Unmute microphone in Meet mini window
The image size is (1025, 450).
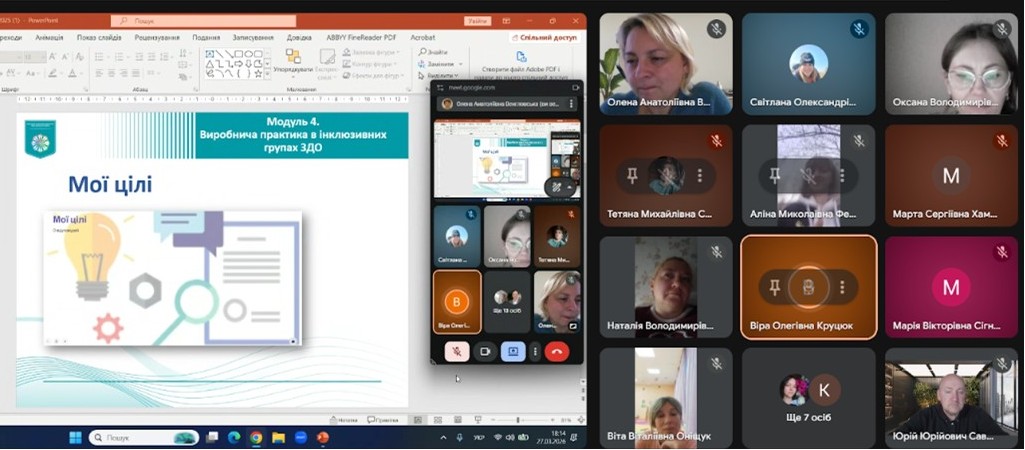[x=456, y=351]
